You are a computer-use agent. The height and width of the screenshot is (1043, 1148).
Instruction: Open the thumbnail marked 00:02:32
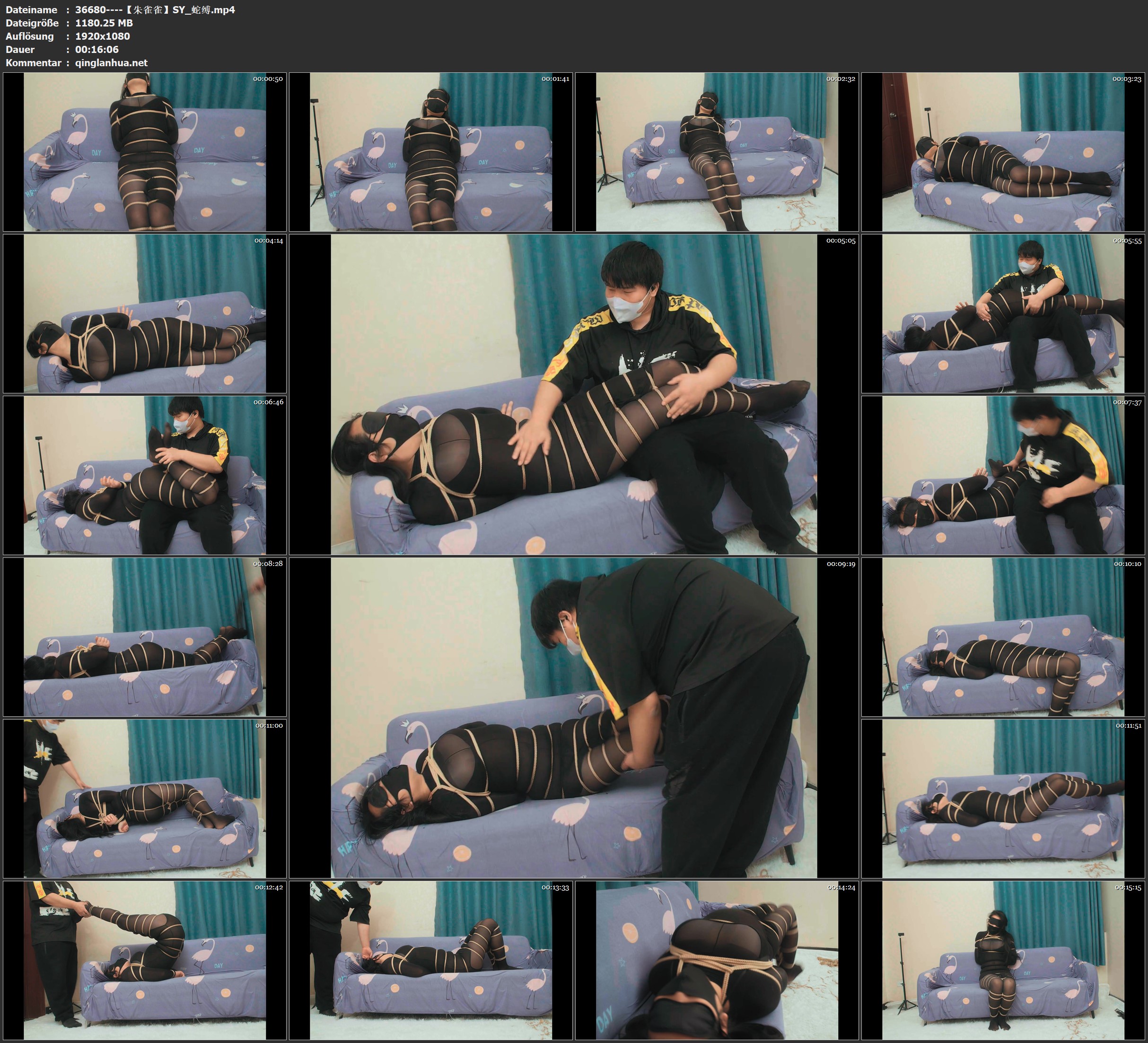pyautogui.click(x=716, y=151)
